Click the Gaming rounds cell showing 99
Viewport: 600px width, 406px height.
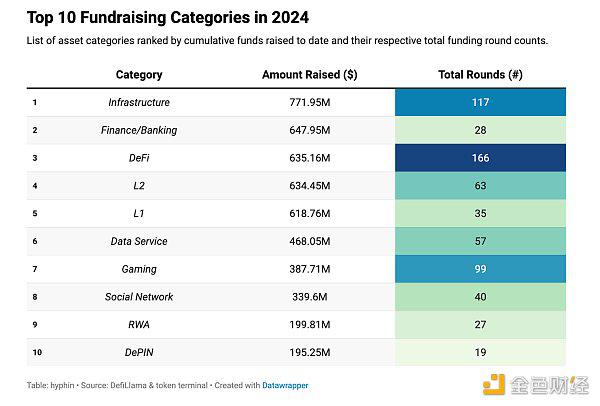(x=480, y=269)
